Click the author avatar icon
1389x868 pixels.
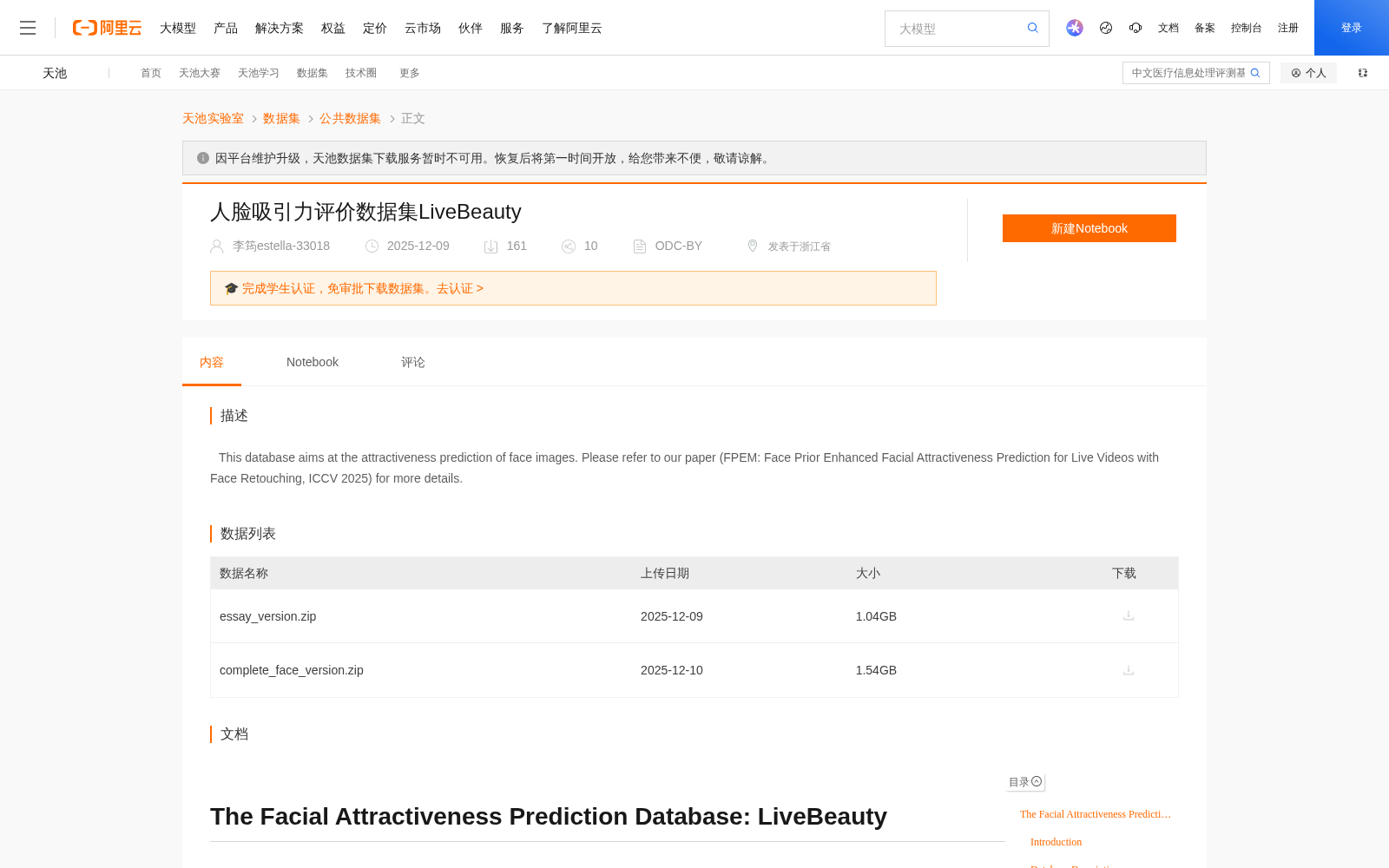217,247
